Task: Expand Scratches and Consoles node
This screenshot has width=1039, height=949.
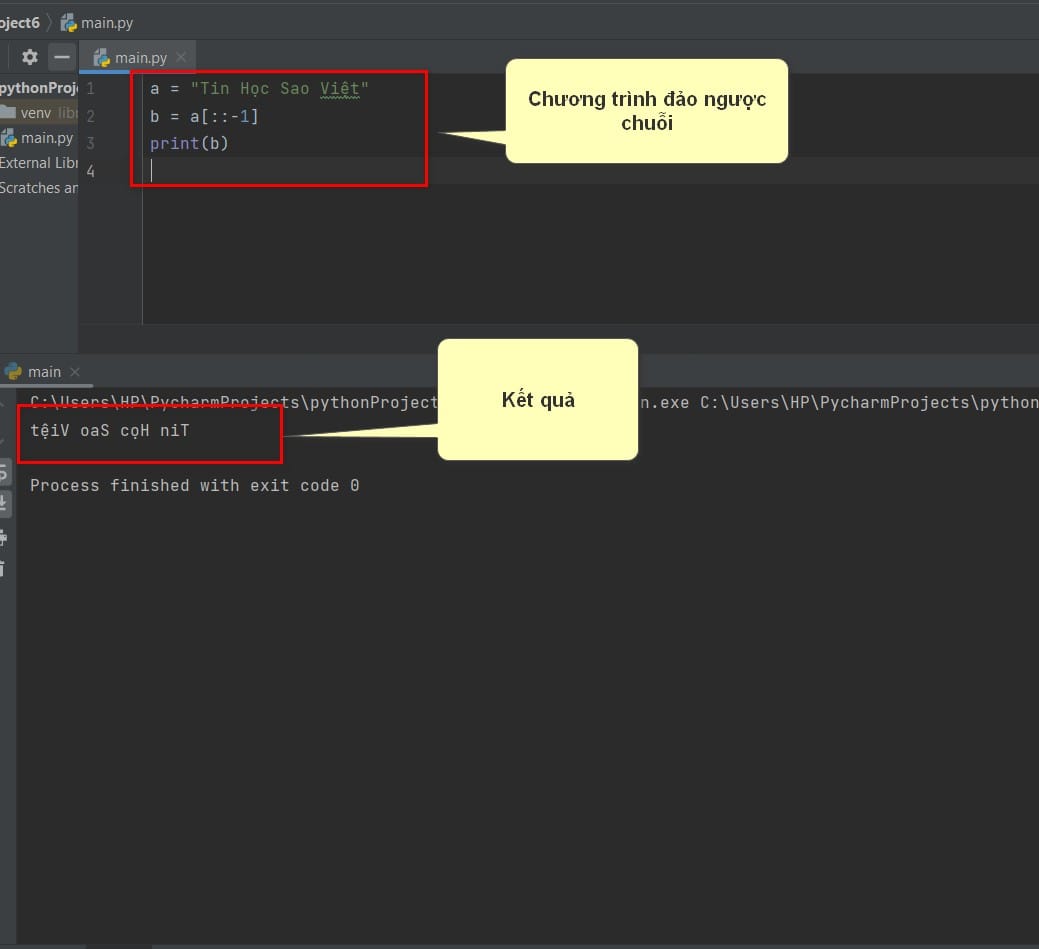Action: coord(38,188)
